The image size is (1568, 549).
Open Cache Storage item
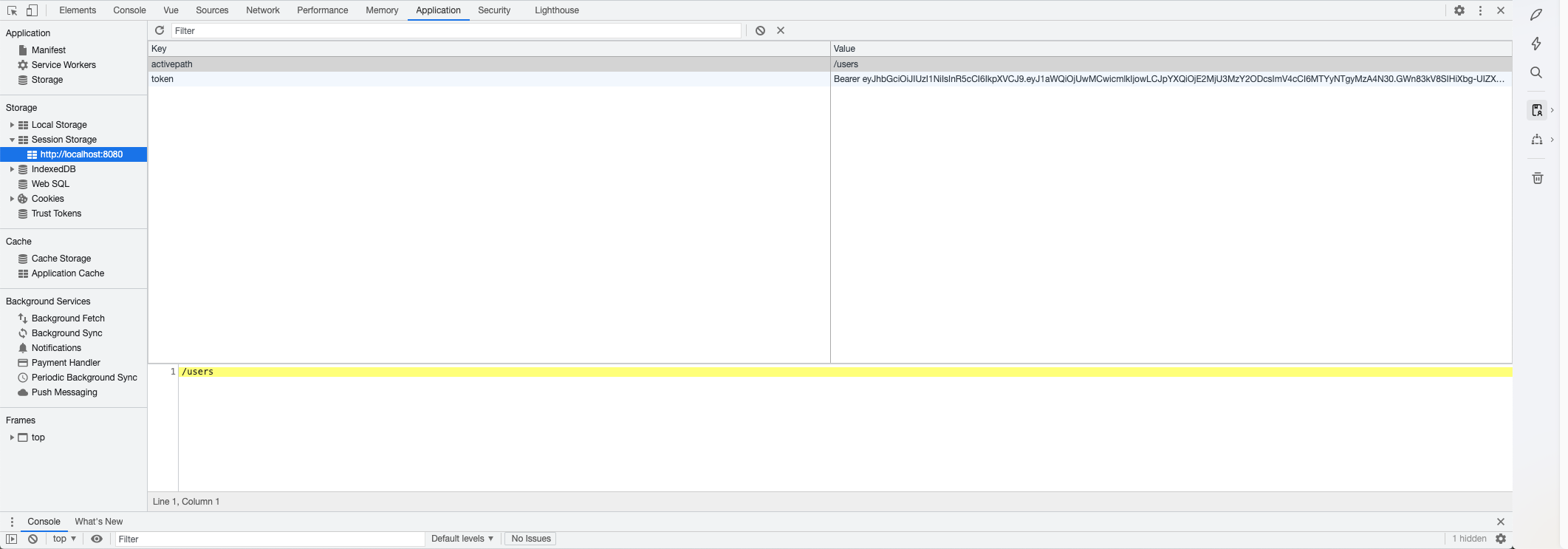(x=61, y=259)
